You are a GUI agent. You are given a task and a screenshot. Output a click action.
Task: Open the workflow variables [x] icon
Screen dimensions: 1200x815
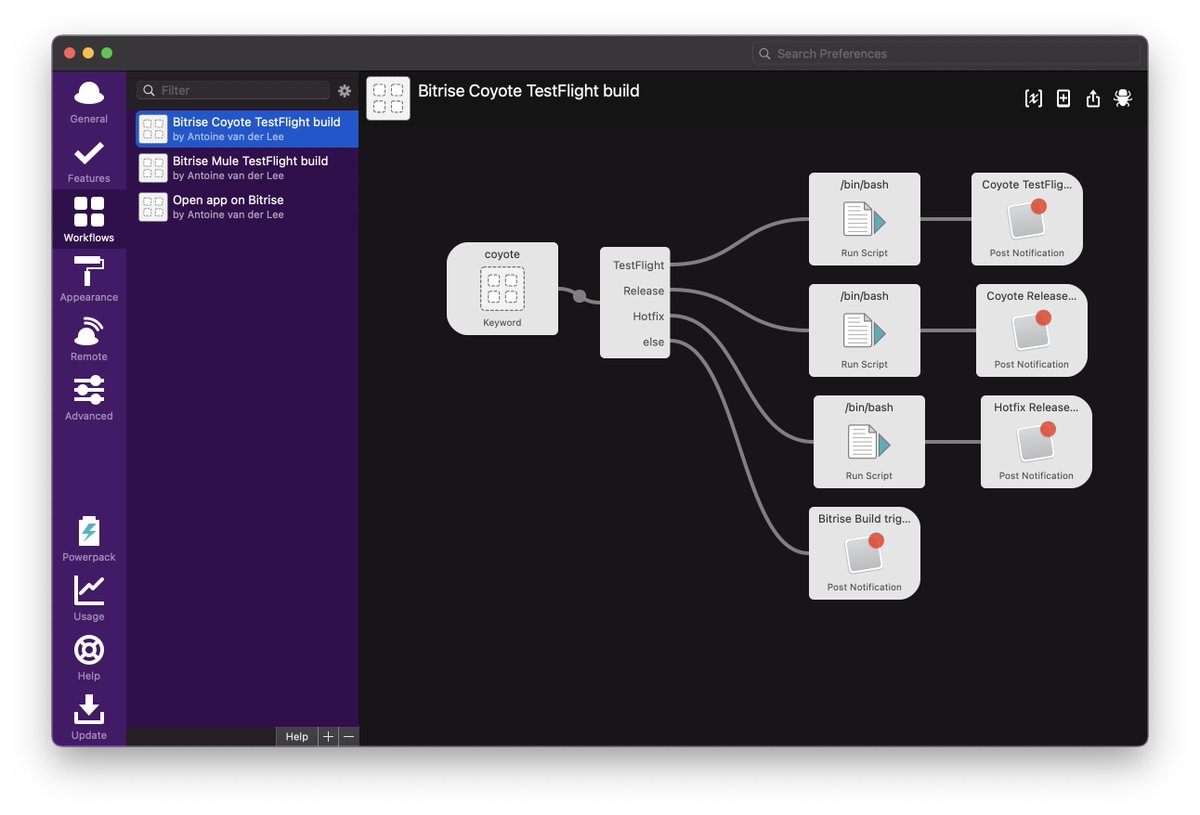[x=1033, y=98]
